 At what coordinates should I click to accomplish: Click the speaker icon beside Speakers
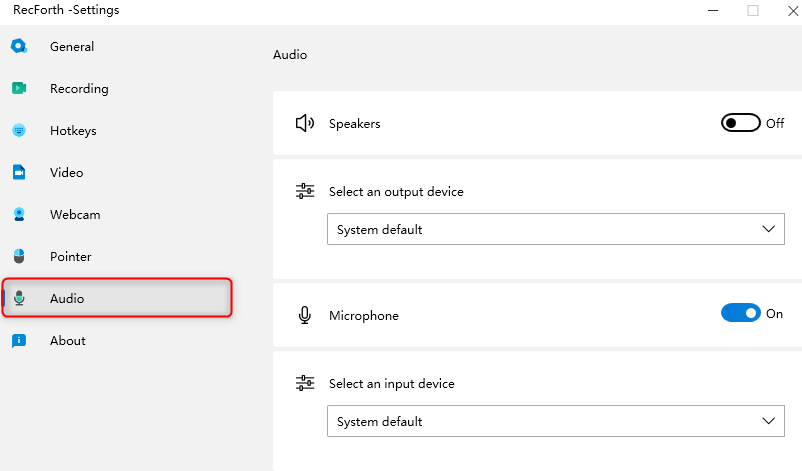tap(305, 123)
